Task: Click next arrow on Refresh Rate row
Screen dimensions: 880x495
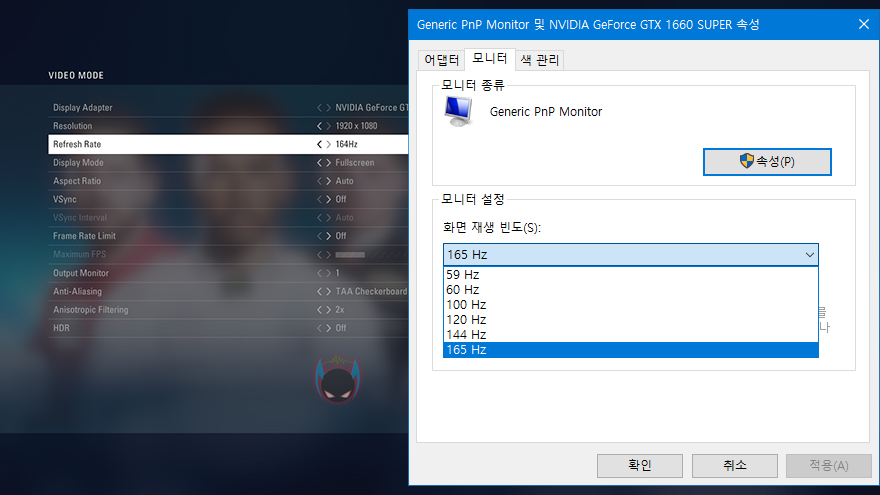Action: [x=328, y=144]
